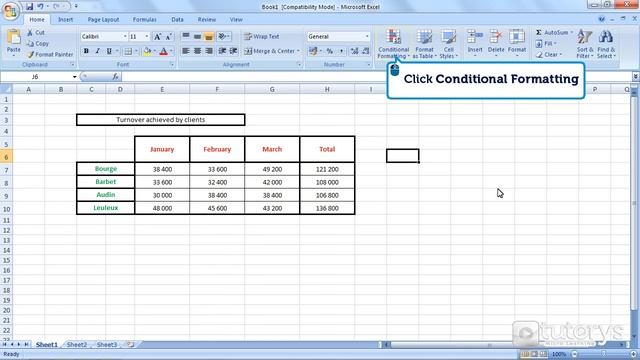Switch to Sheet2 tab

tap(77, 344)
